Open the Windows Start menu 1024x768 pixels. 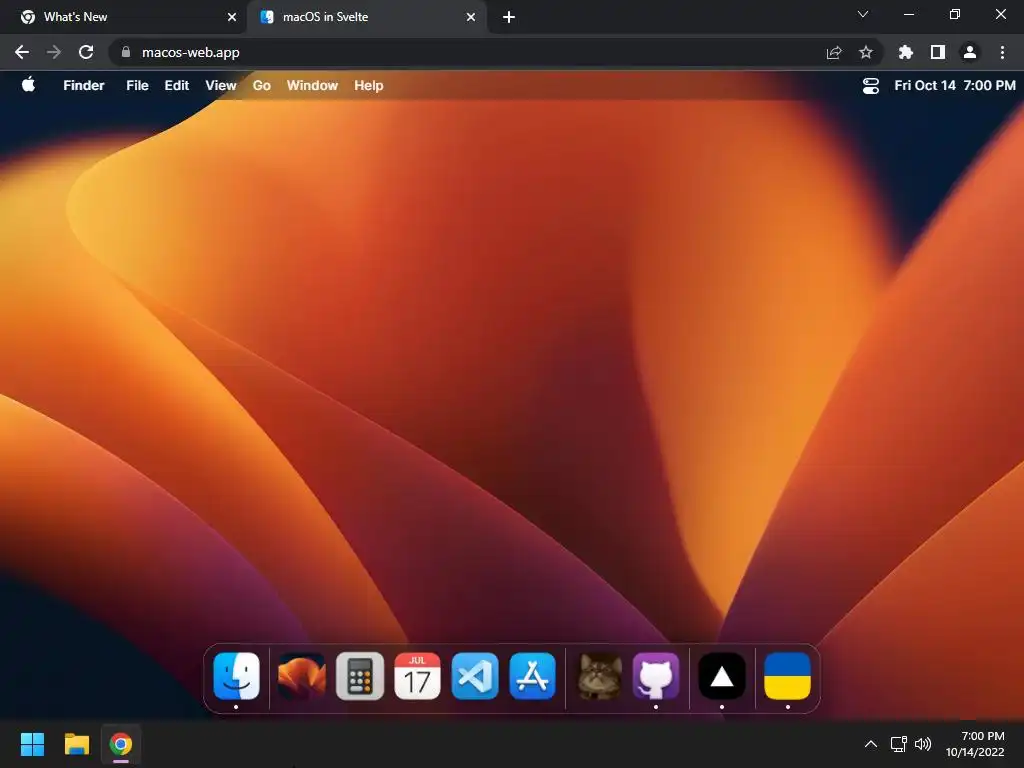tap(32, 744)
